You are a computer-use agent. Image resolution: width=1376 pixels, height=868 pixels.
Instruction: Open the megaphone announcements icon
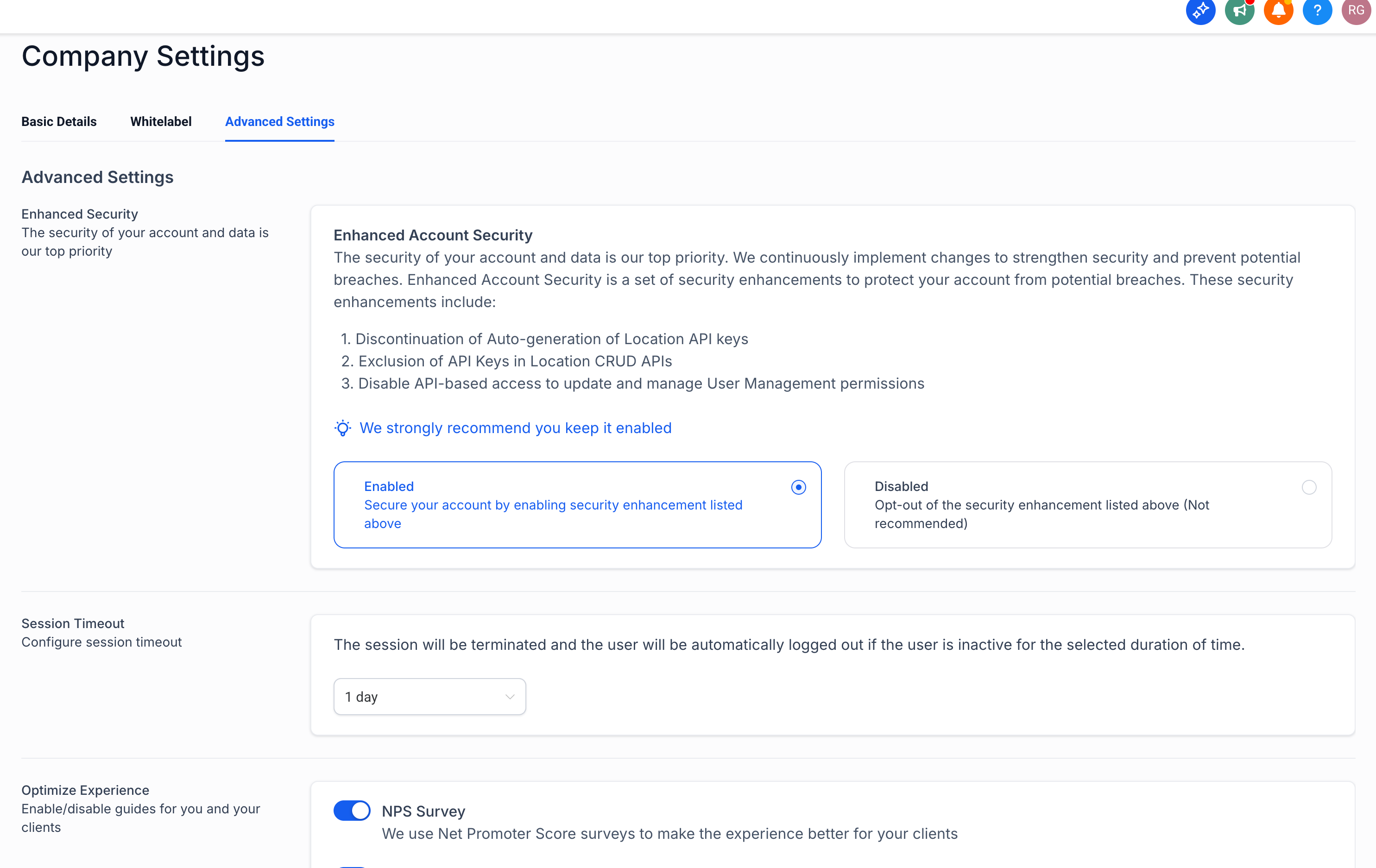coord(1239,11)
